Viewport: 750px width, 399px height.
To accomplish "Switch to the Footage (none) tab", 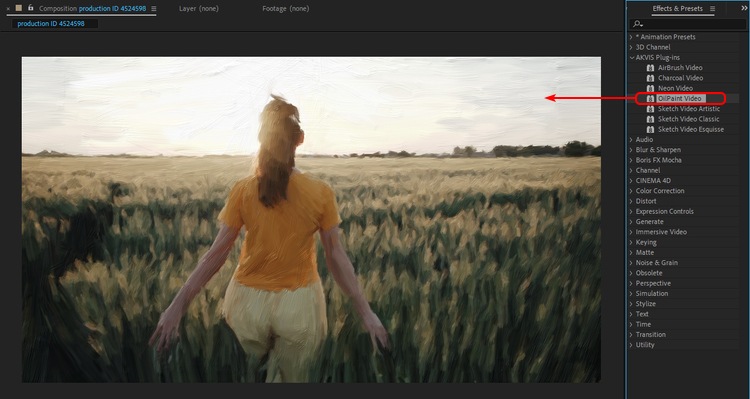I will tap(286, 9).
